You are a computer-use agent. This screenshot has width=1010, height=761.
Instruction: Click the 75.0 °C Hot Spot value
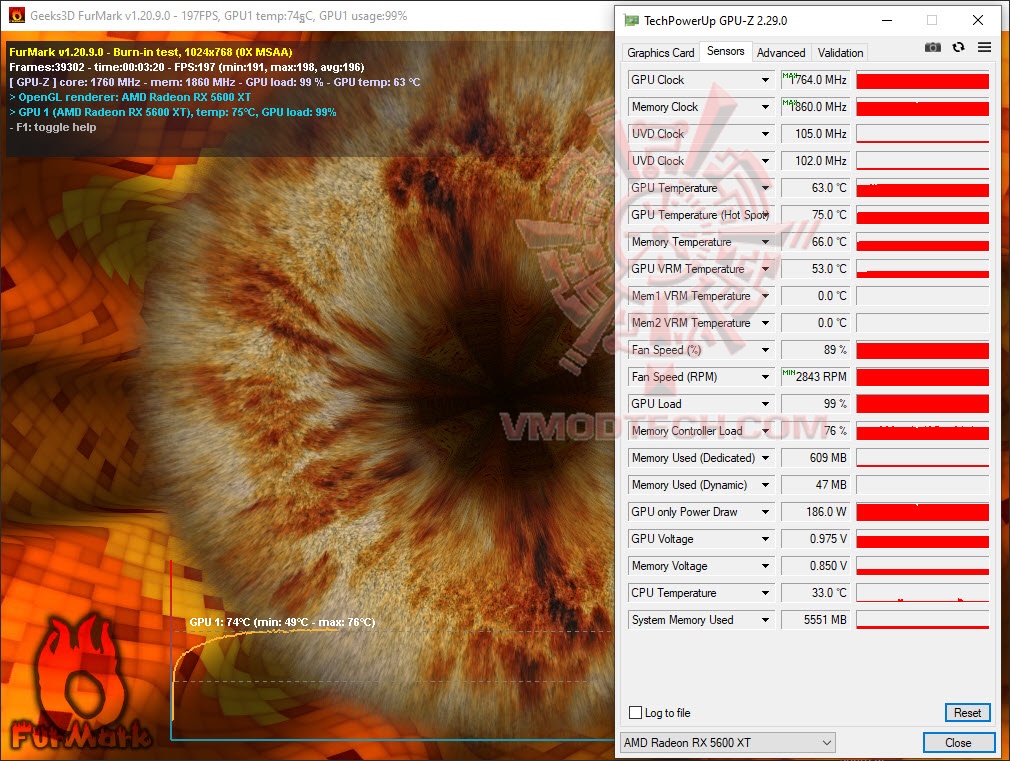[815, 215]
